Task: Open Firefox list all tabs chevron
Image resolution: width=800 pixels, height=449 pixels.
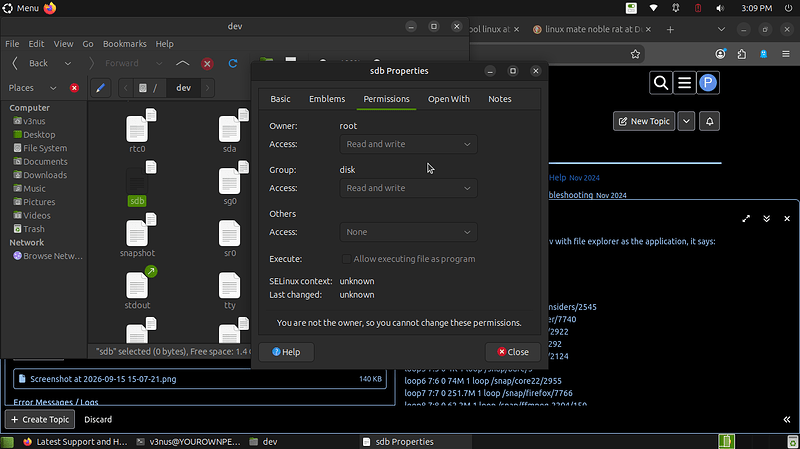Action: coord(721,30)
